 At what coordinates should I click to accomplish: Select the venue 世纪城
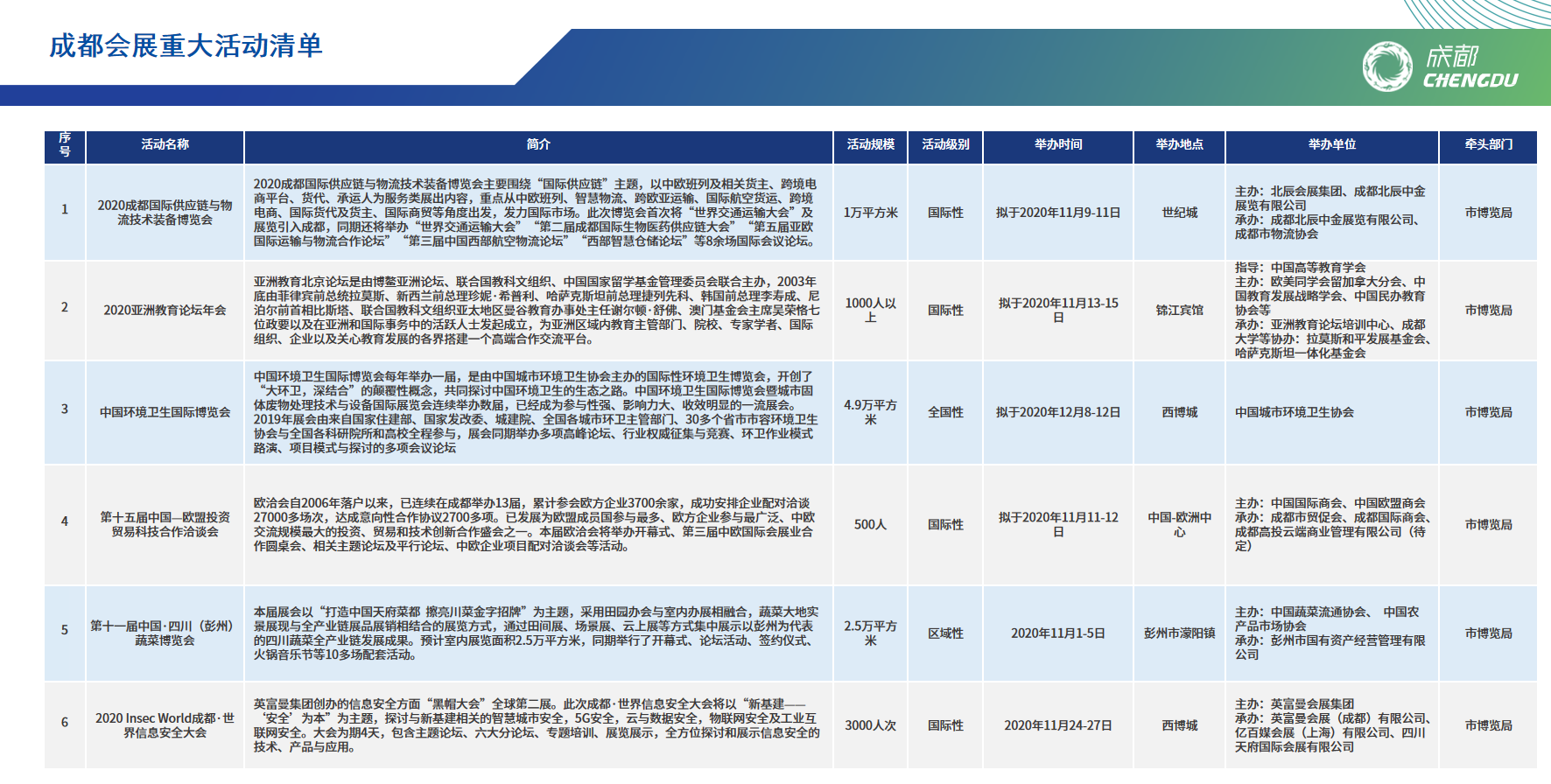click(1180, 213)
